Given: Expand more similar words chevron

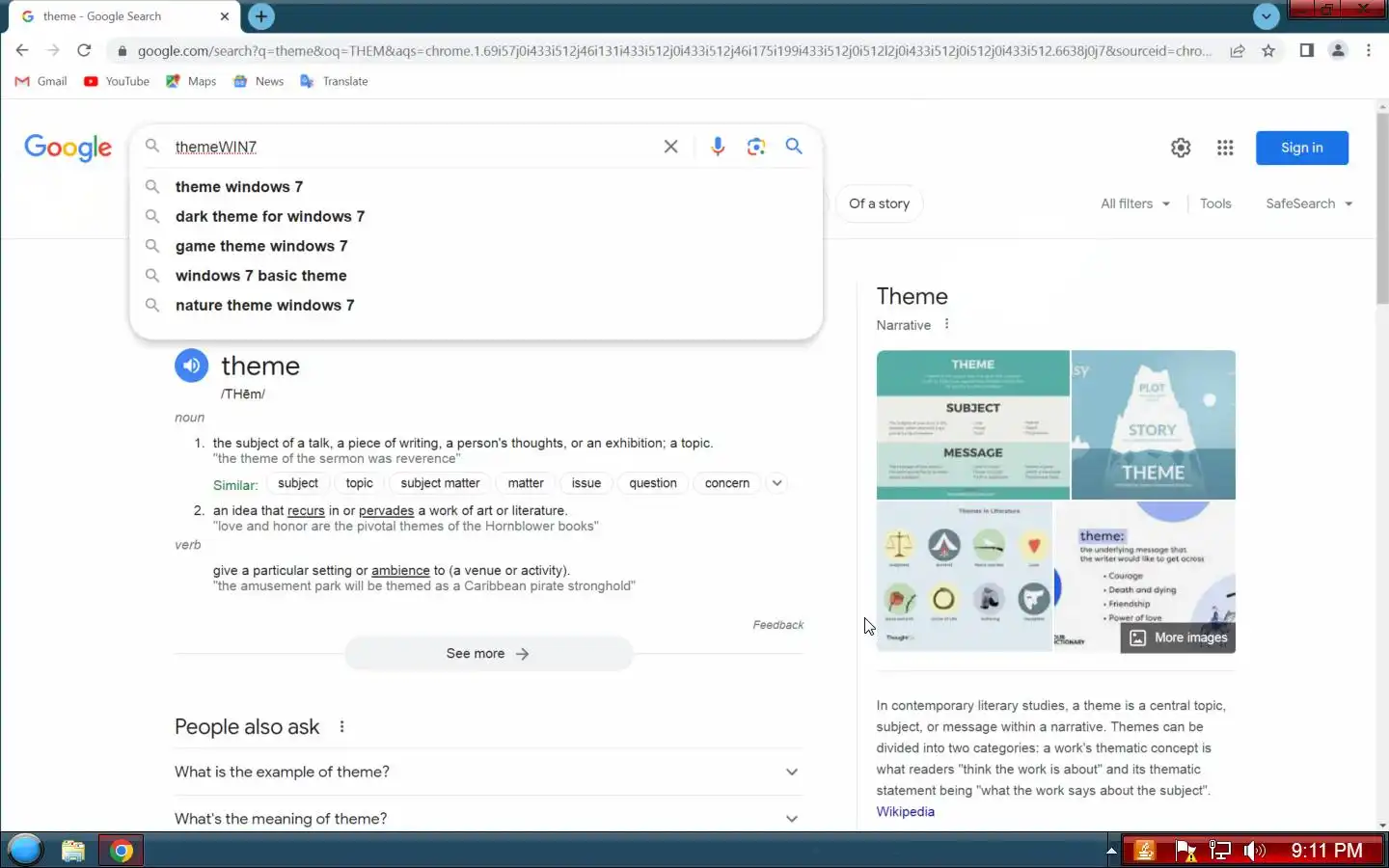Looking at the screenshot, I should (776, 483).
